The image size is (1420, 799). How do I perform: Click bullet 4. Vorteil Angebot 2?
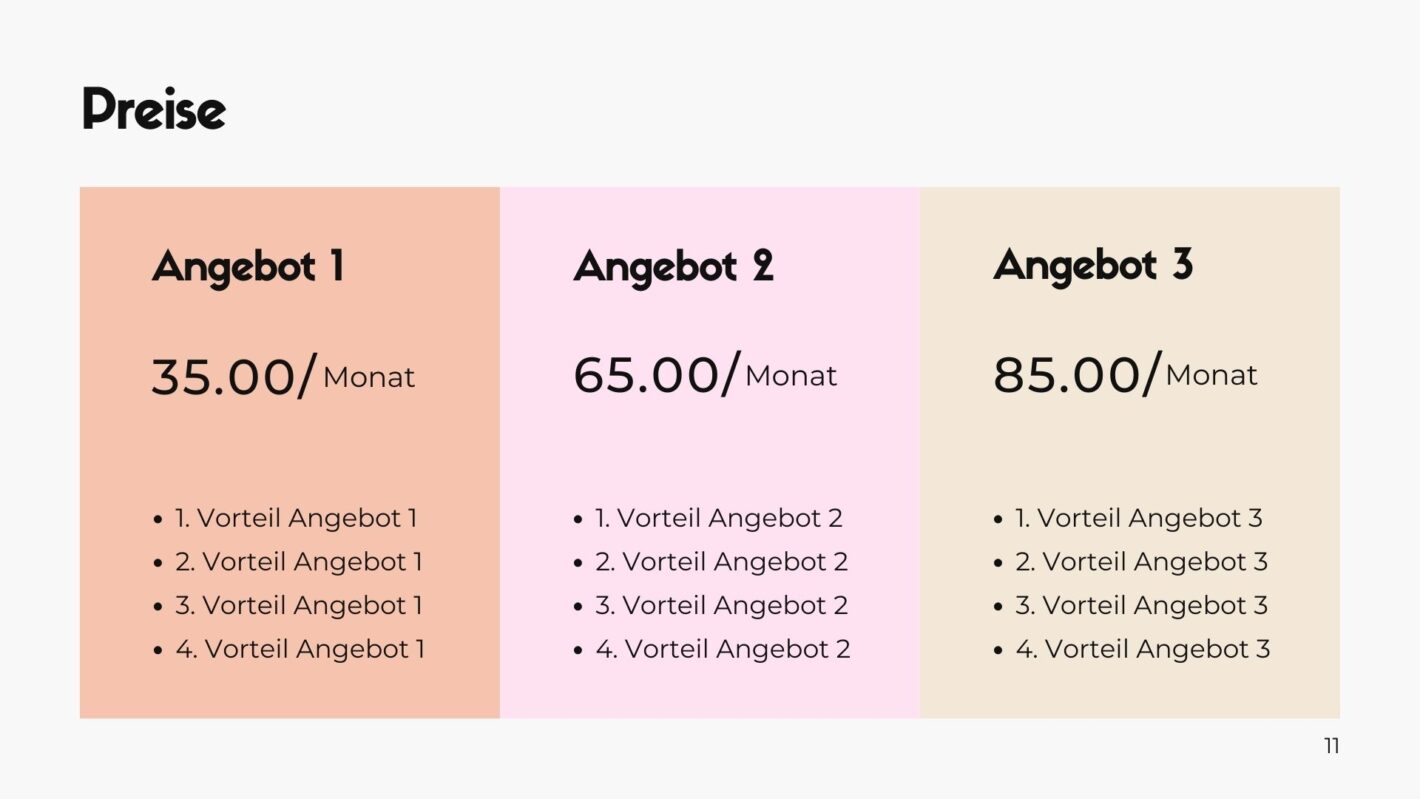click(x=723, y=649)
